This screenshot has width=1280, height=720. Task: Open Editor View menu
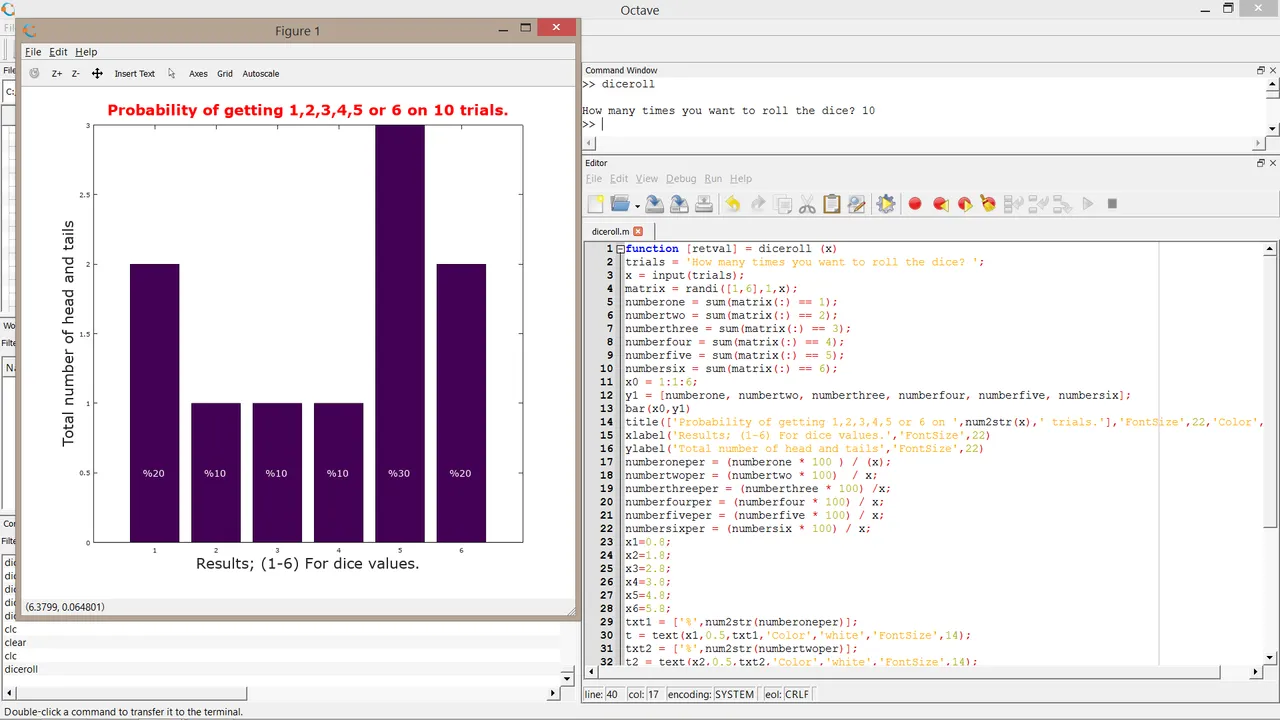pyautogui.click(x=647, y=179)
